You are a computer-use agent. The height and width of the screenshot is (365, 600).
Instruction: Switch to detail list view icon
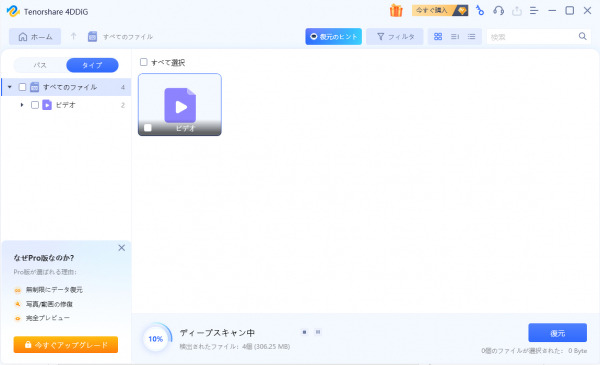tap(471, 36)
